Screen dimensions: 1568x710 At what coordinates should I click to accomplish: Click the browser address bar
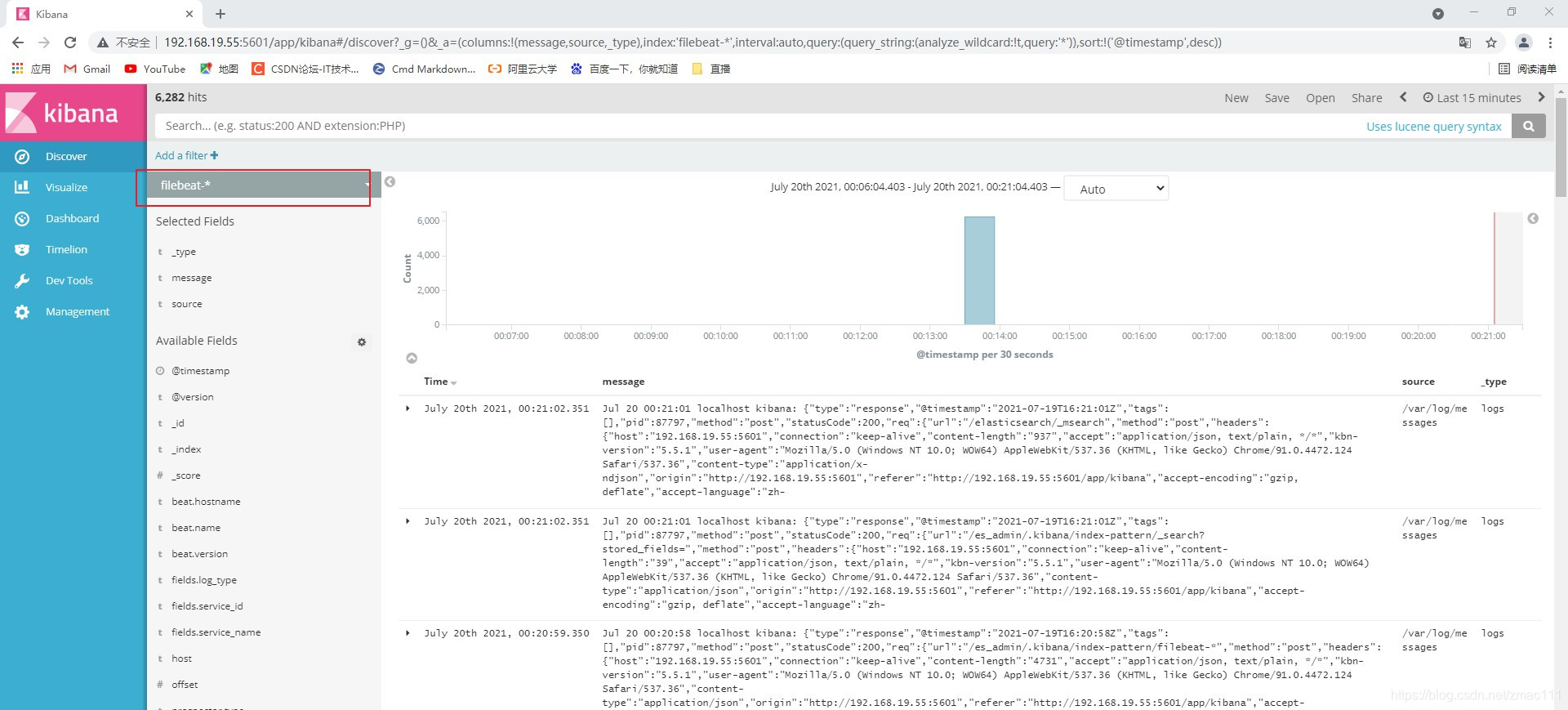tap(693, 42)
